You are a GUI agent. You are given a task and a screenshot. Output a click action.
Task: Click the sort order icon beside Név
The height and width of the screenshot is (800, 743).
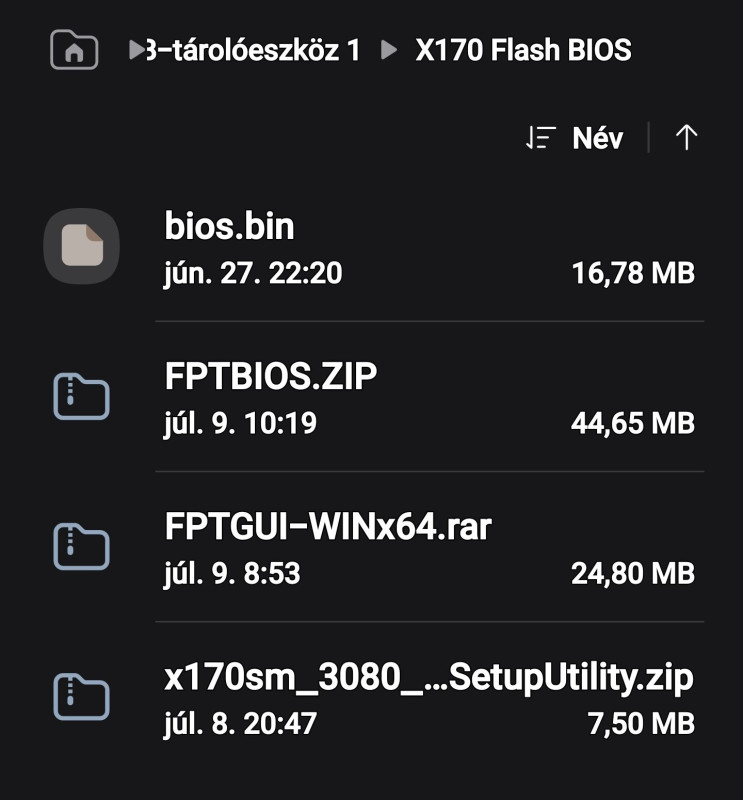point(540,138)
